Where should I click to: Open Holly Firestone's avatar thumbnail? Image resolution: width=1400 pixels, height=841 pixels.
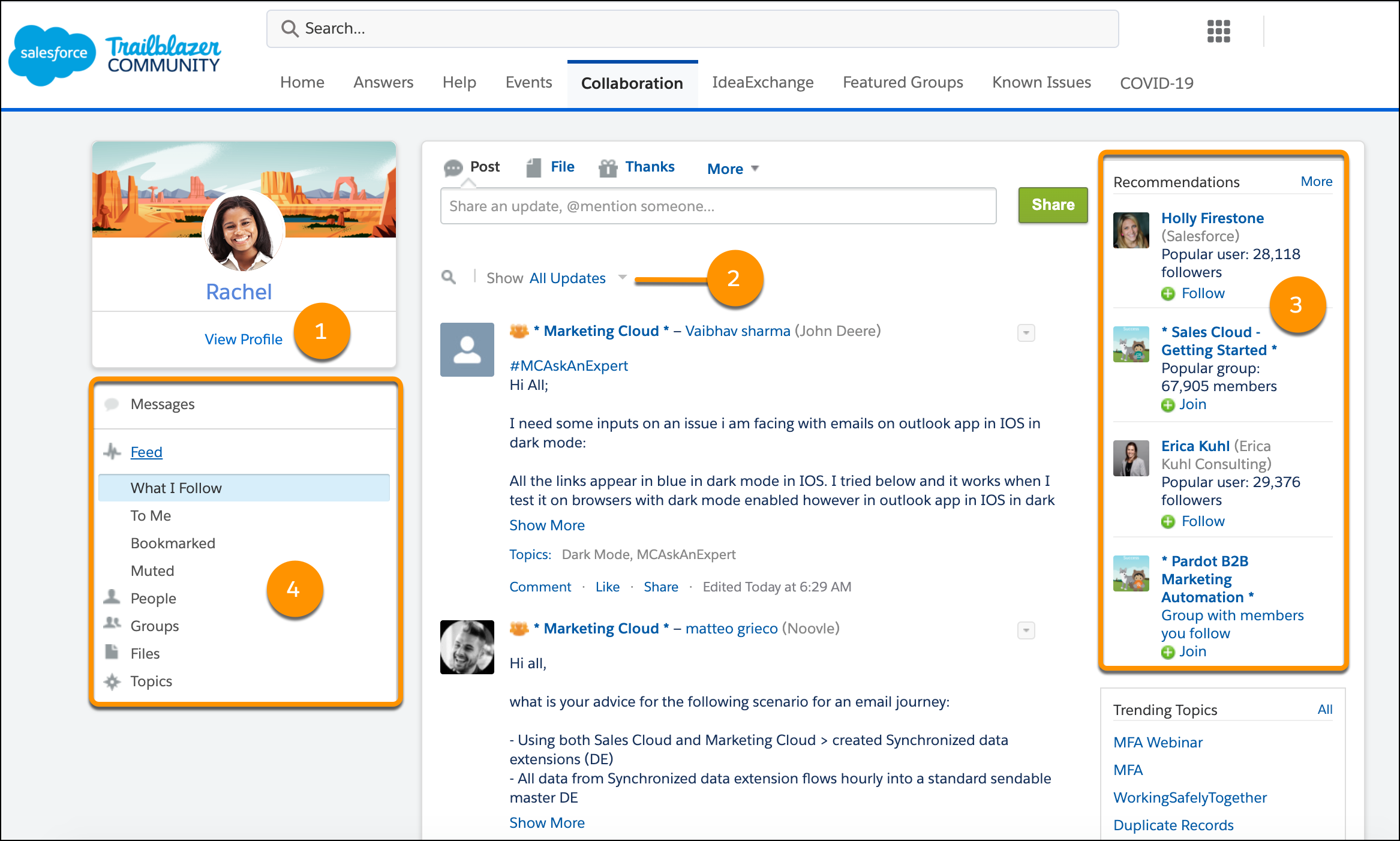(1131, 230)
